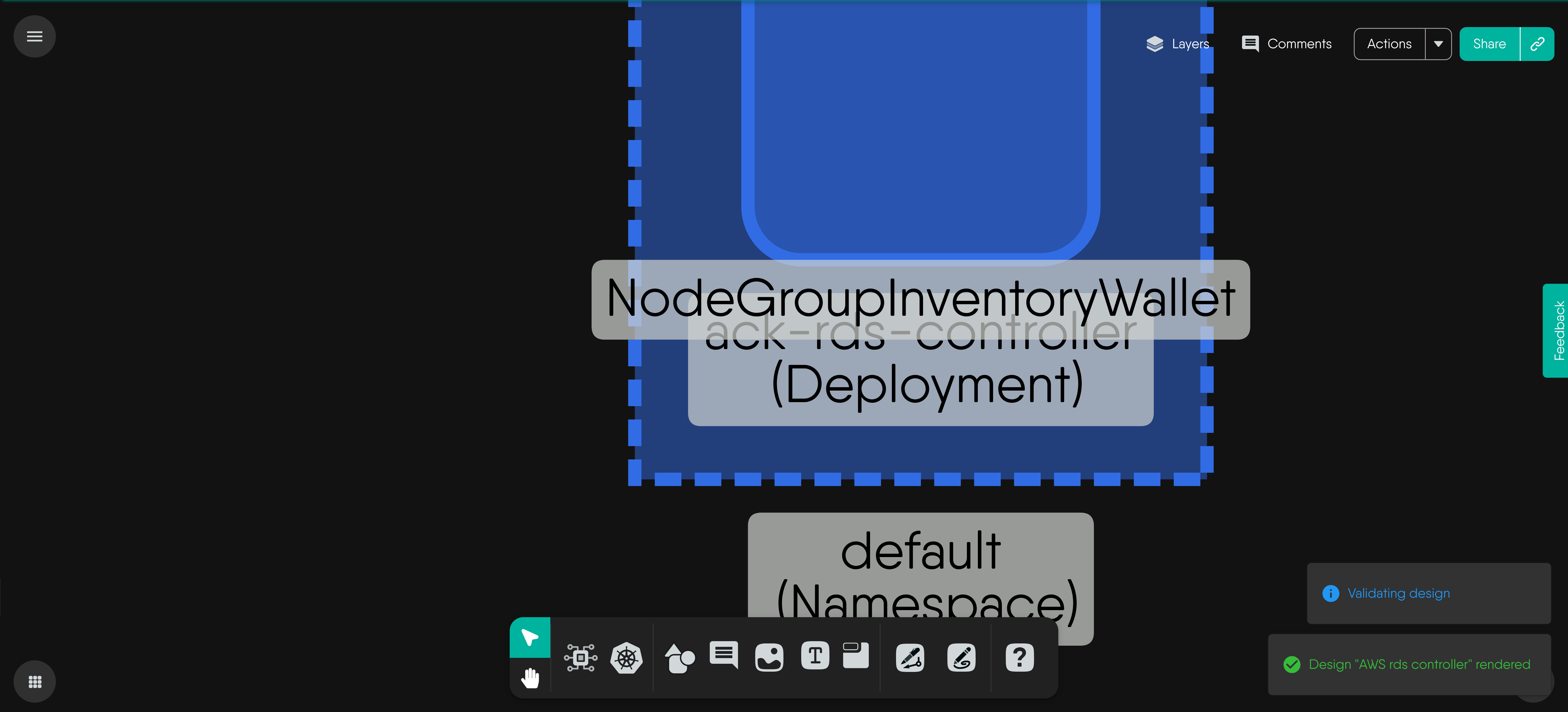Image resolution: width=1568 pixels, height=712 pixels.
Task: Click the Share button
Action: tap(1489, 44)
